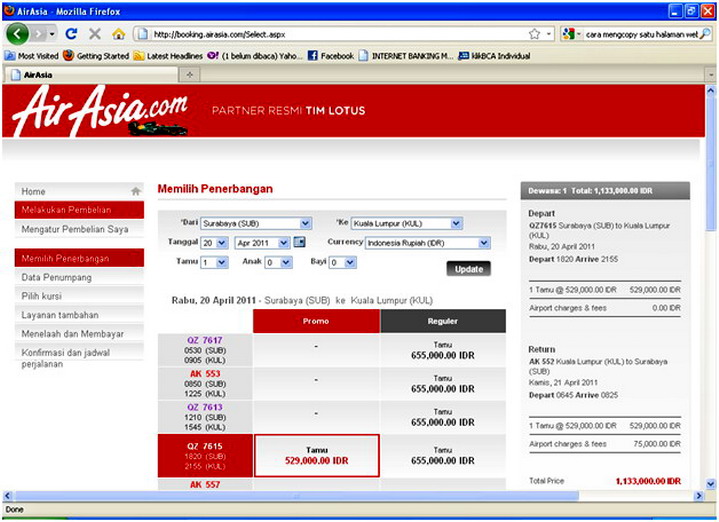Expand the Dari origin city dropdown
The height and width of the screenshot is (522, 719).
256,224
